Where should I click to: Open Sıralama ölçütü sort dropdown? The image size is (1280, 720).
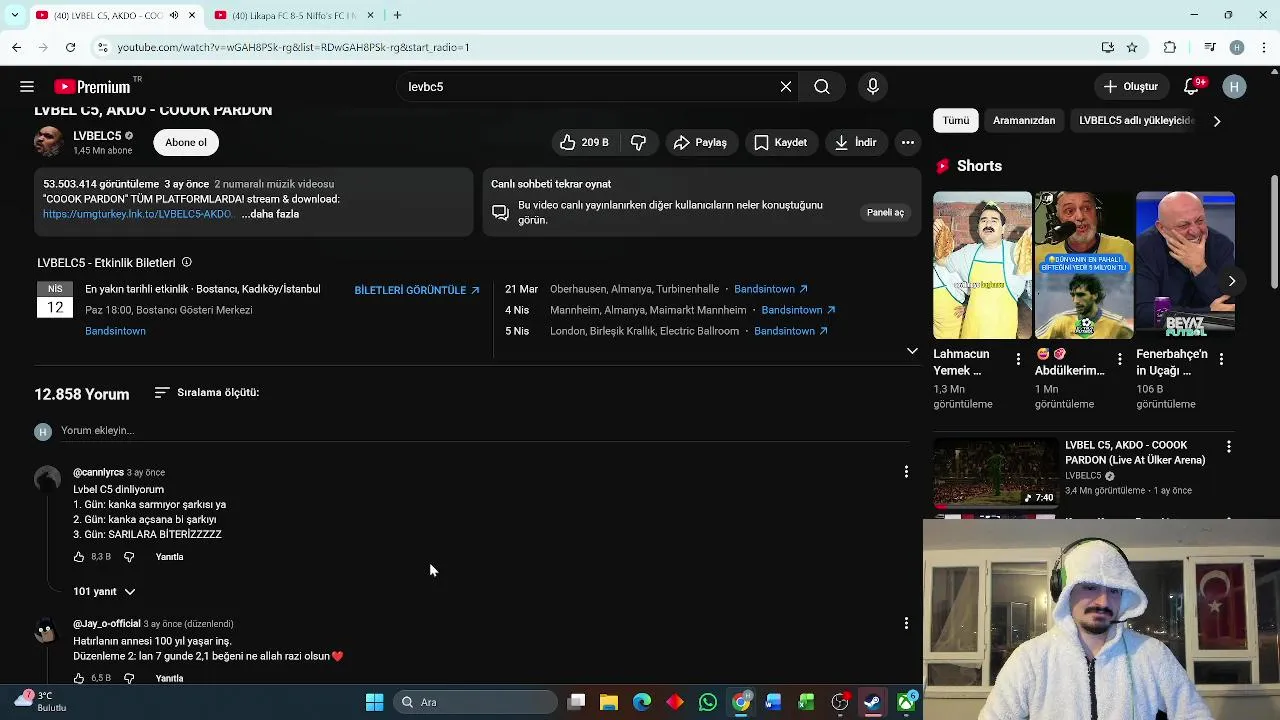tap(207, 393)
